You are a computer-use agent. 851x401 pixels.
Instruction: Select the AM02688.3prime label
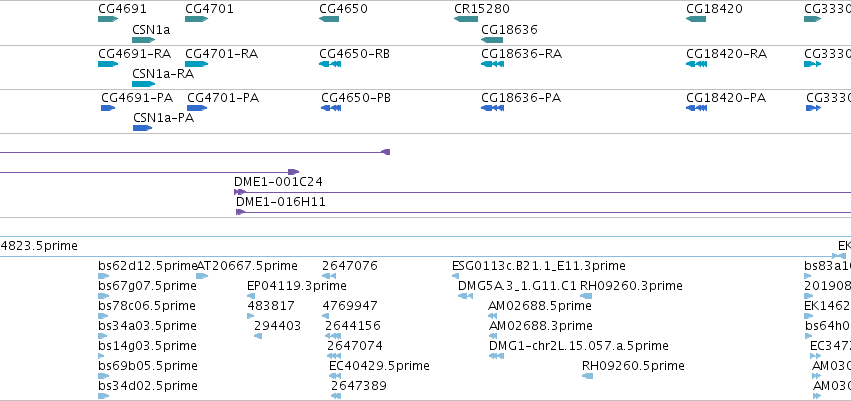541,326
